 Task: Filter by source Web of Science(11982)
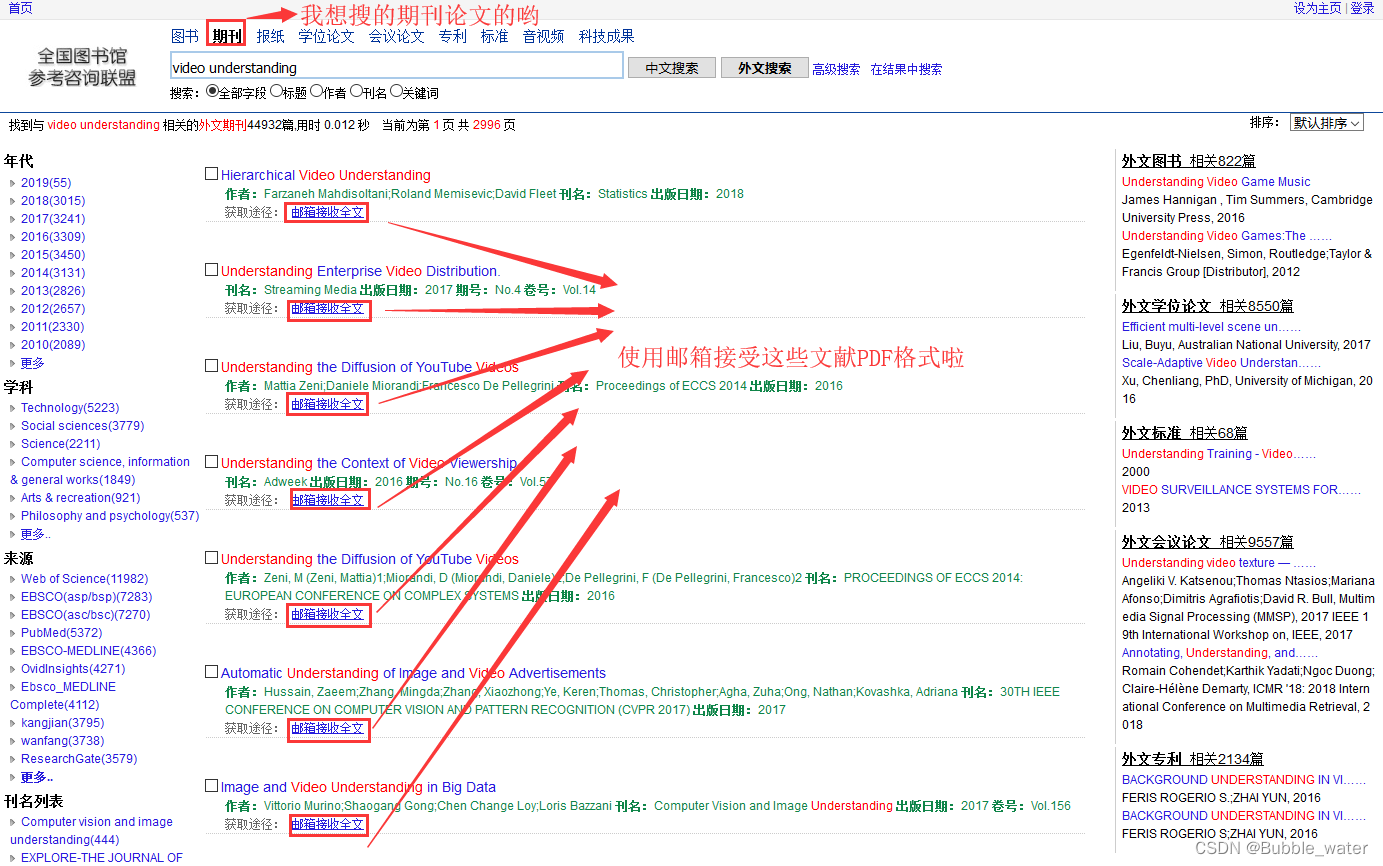pos(84,579)
